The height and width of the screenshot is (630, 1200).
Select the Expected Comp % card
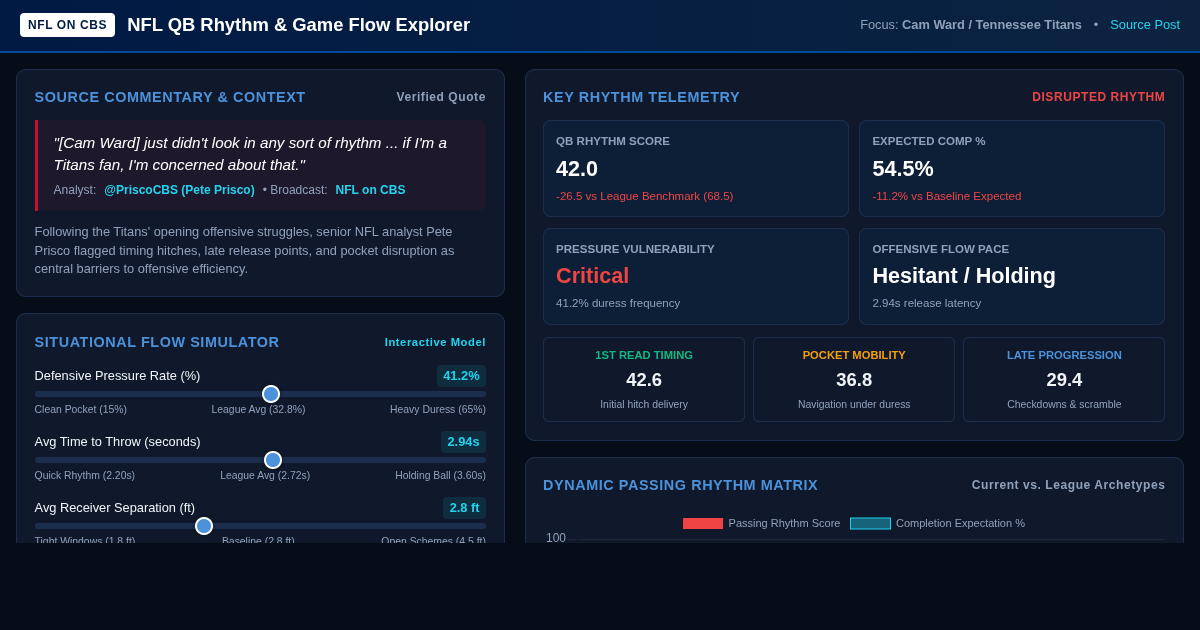coord(1012,169)
